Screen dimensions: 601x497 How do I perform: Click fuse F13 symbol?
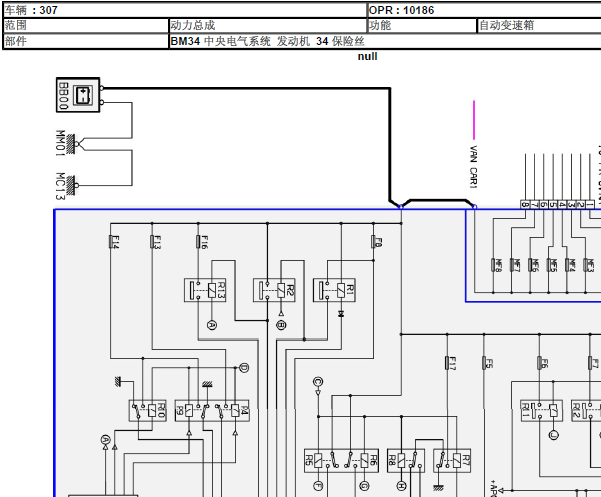(152, 242)
